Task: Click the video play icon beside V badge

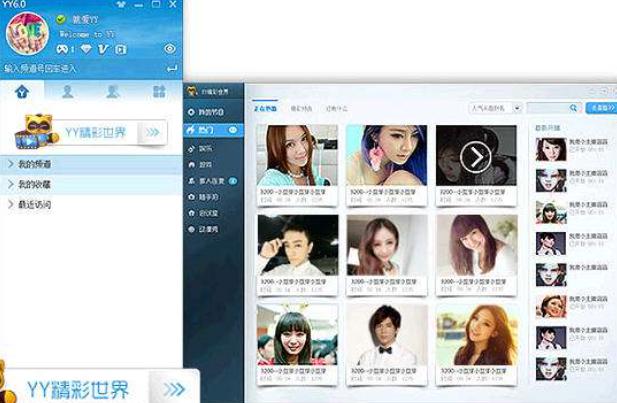Action: 121,50
